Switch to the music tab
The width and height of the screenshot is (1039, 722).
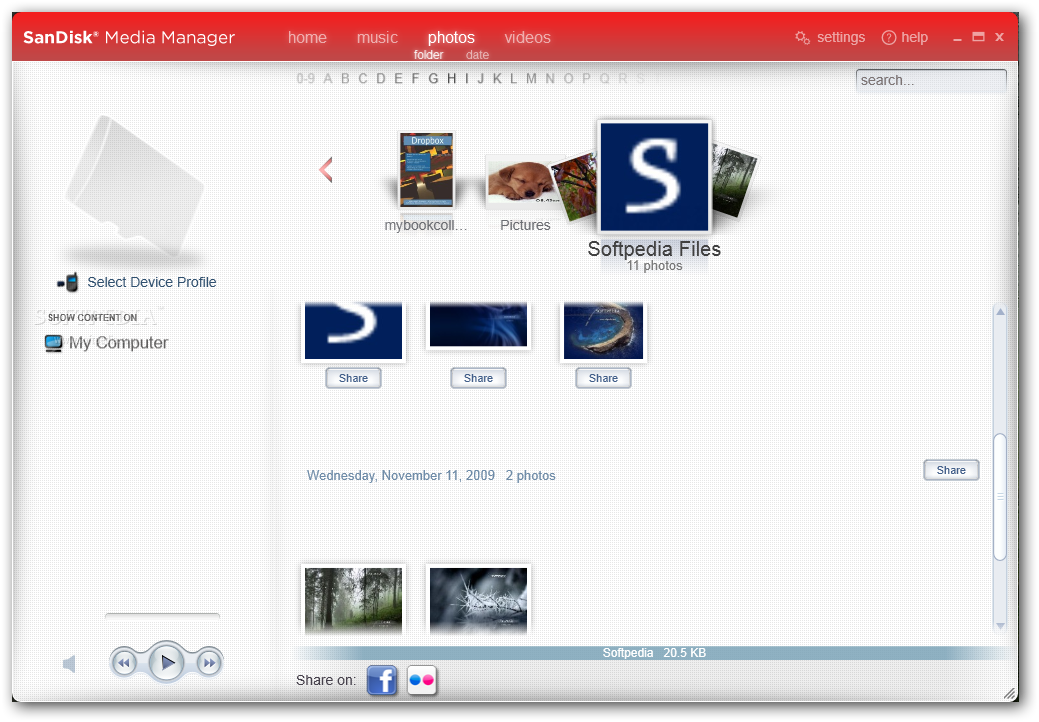[377, 38]
